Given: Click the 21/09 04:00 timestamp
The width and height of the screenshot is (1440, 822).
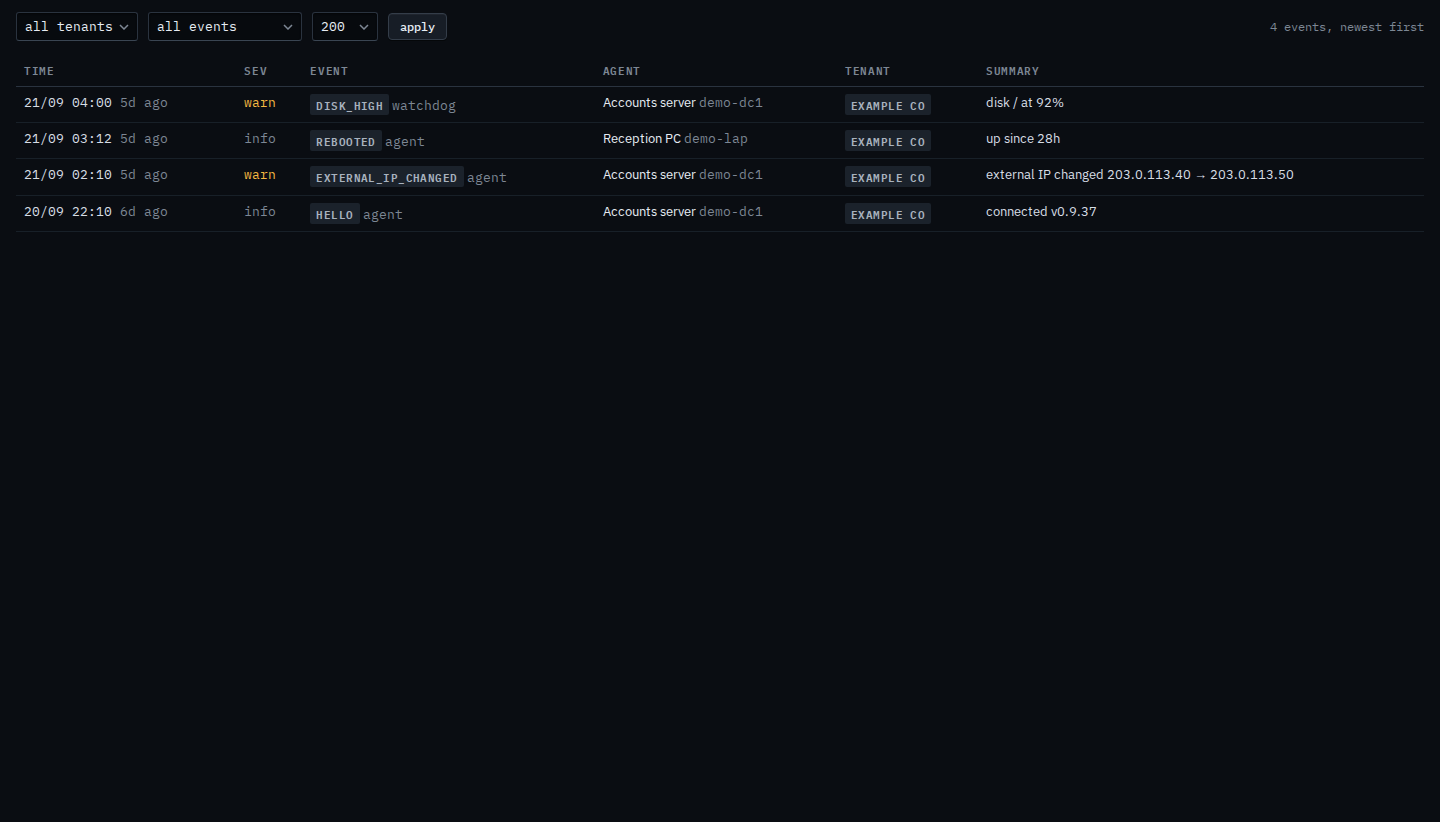Looking at the screenshot, I should [x=68, y=103].
